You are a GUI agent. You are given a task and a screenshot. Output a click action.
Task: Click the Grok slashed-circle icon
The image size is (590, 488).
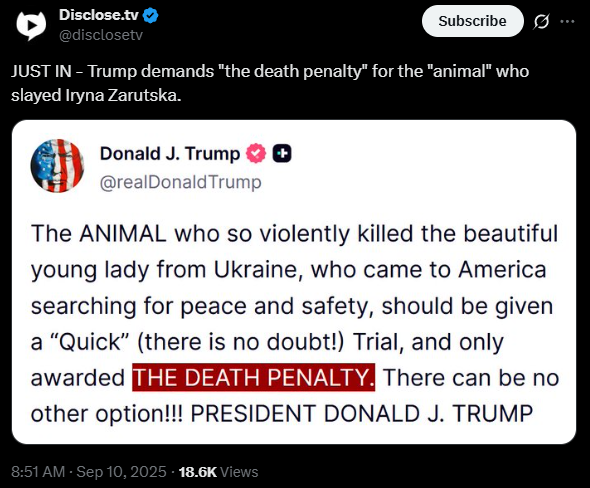click(541, 21)
